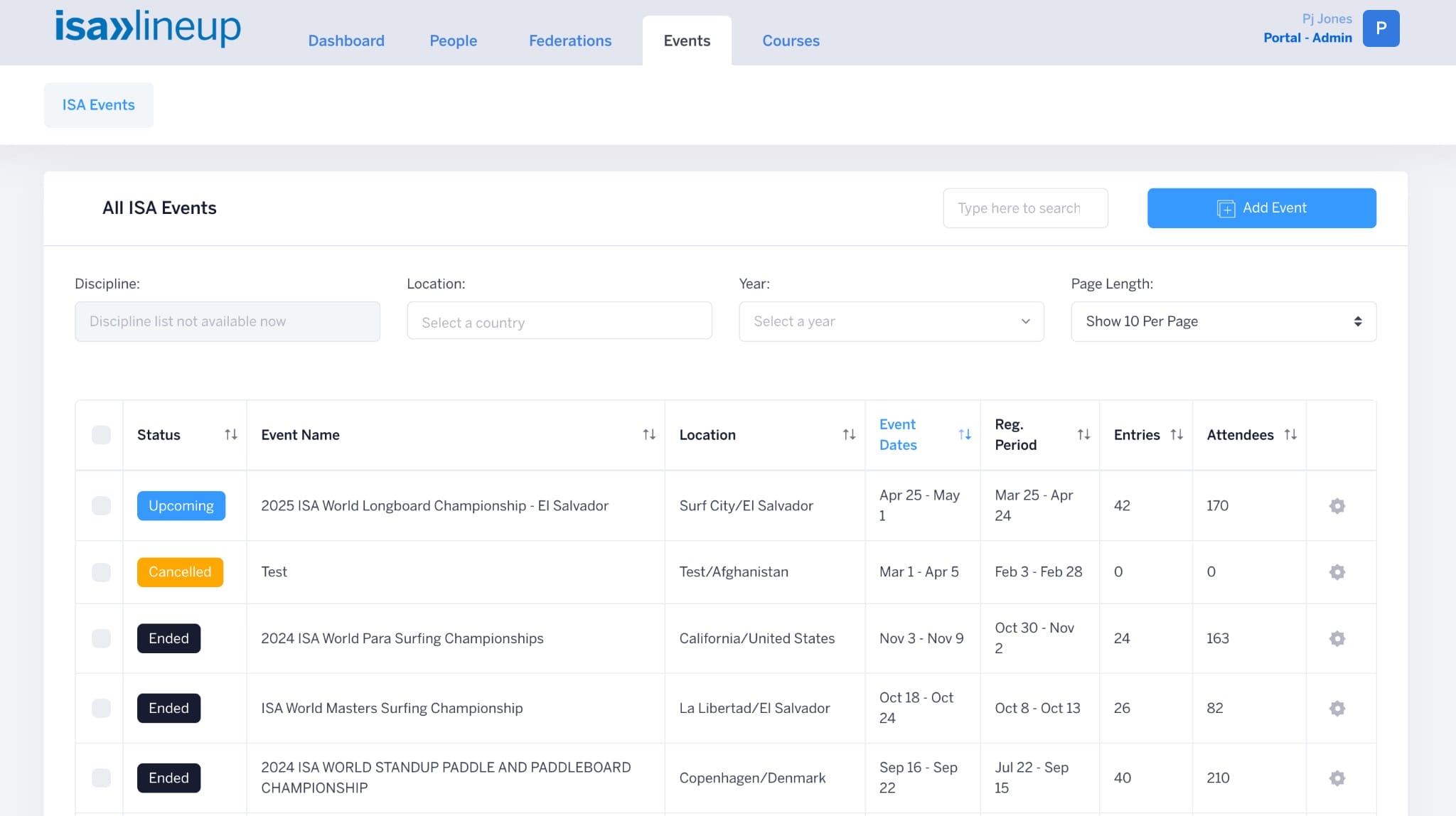Sort table by Status column arrows
The width and height of the screenshot is (1456, 816).
231,434
